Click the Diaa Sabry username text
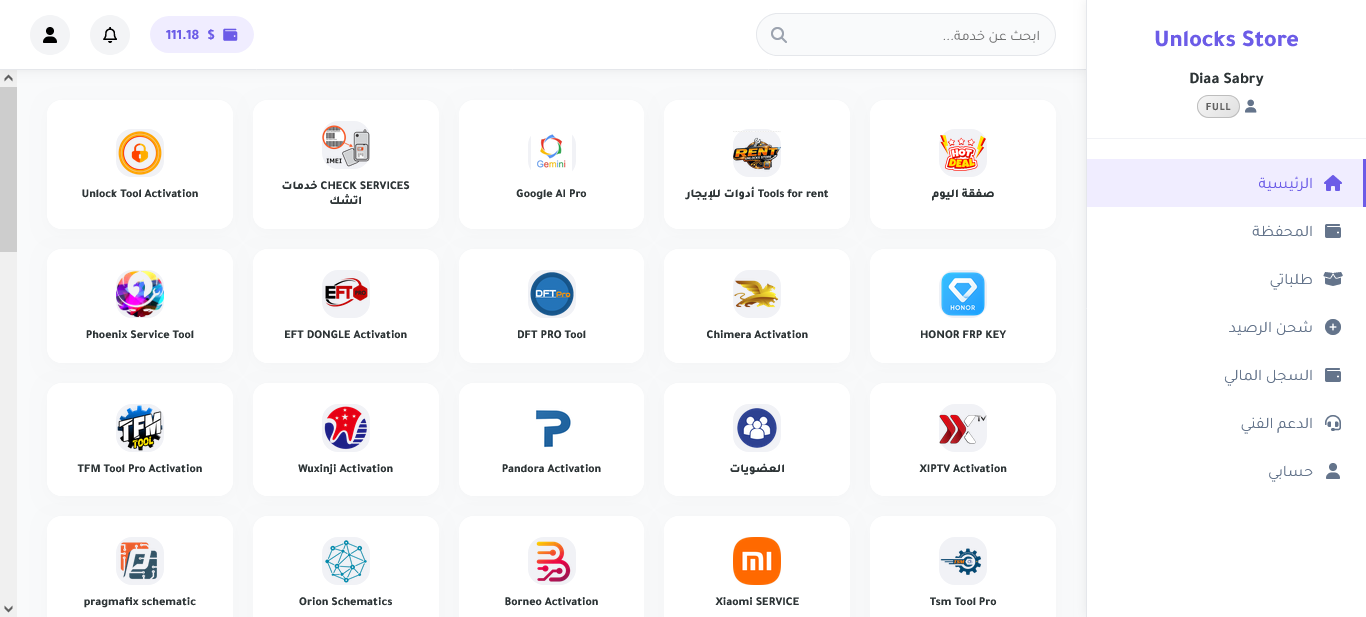Image resolution: width=1366 pixels, height=617 pixels. tap(1226, 78)
